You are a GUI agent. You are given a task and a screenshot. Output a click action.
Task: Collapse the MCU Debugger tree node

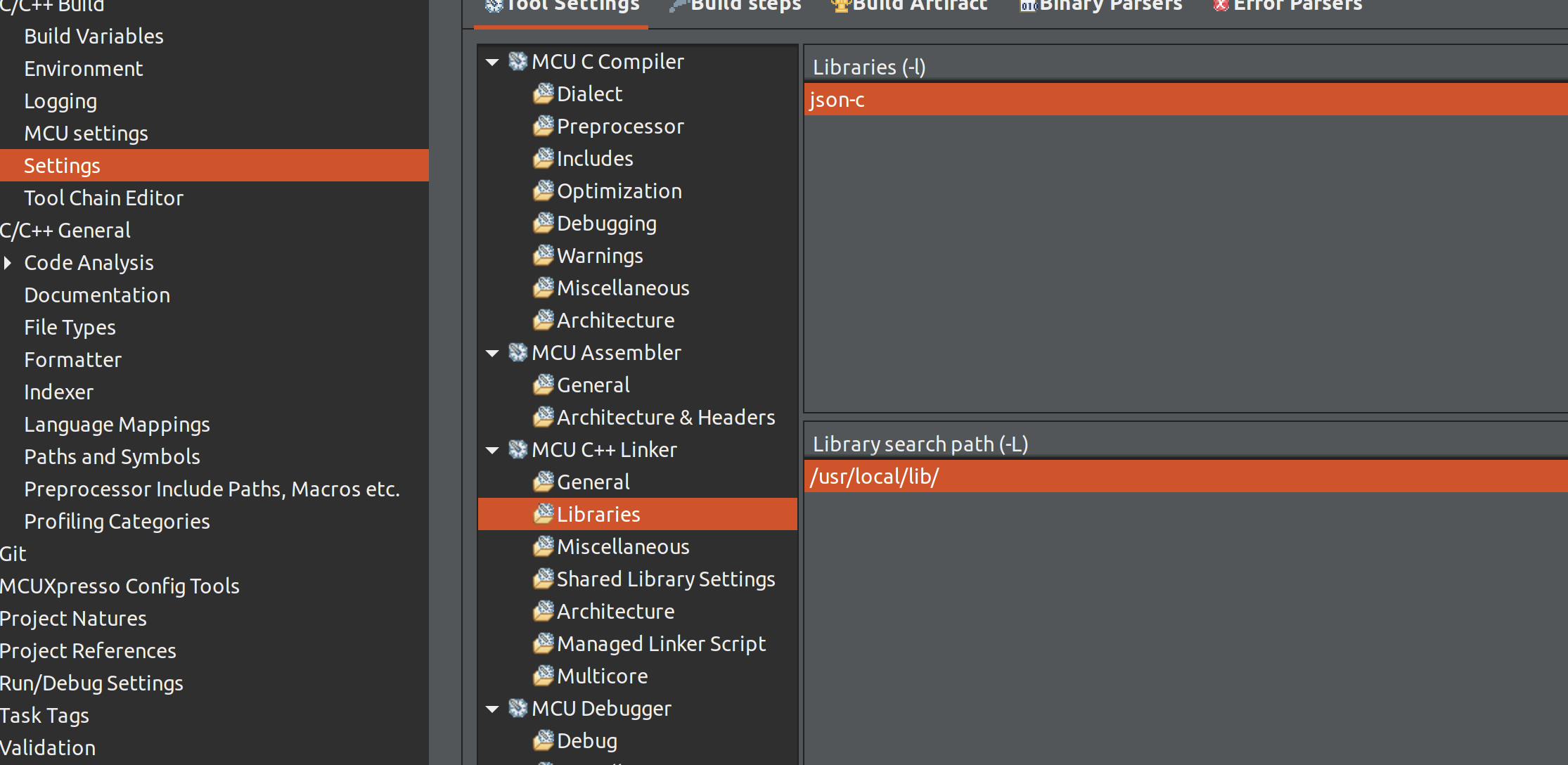tap(492, 709)
